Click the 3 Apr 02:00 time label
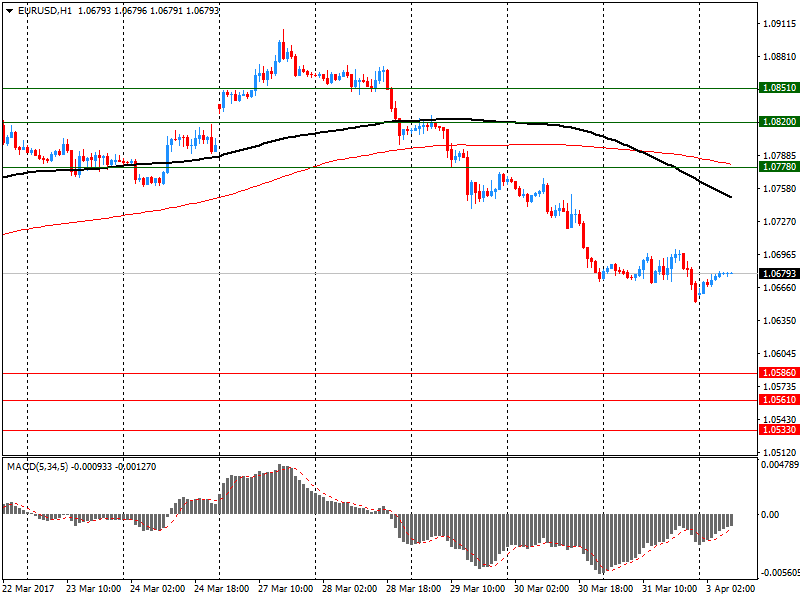Viewport: 800px width, 600px height. coord(731,589)
